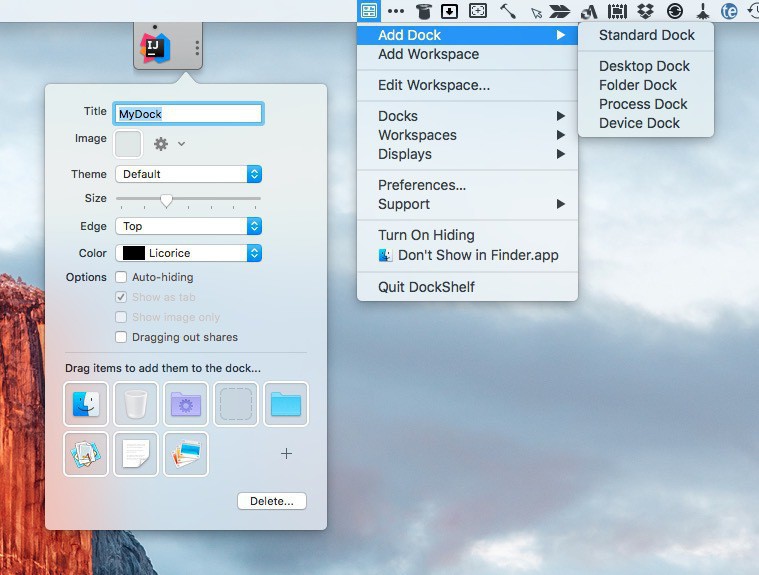Click the purple gear folder icon
Image resolution: width=759 pixels, height=575 pixels.
point(186,403)
